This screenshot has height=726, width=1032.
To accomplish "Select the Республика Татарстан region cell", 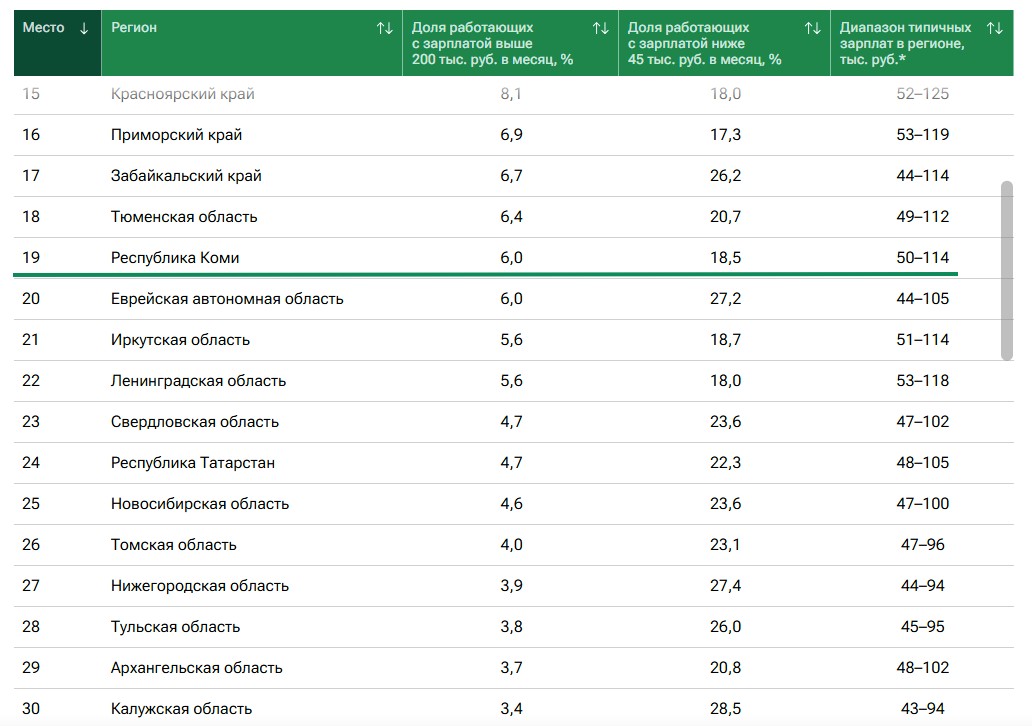I will [193, 463].
